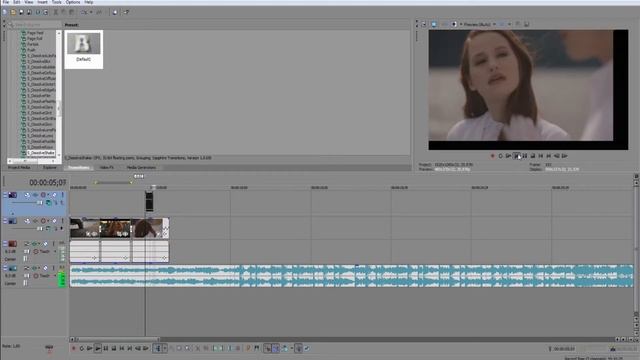Open the Options menu
640x360 pixels.
(x=73, y=2)
